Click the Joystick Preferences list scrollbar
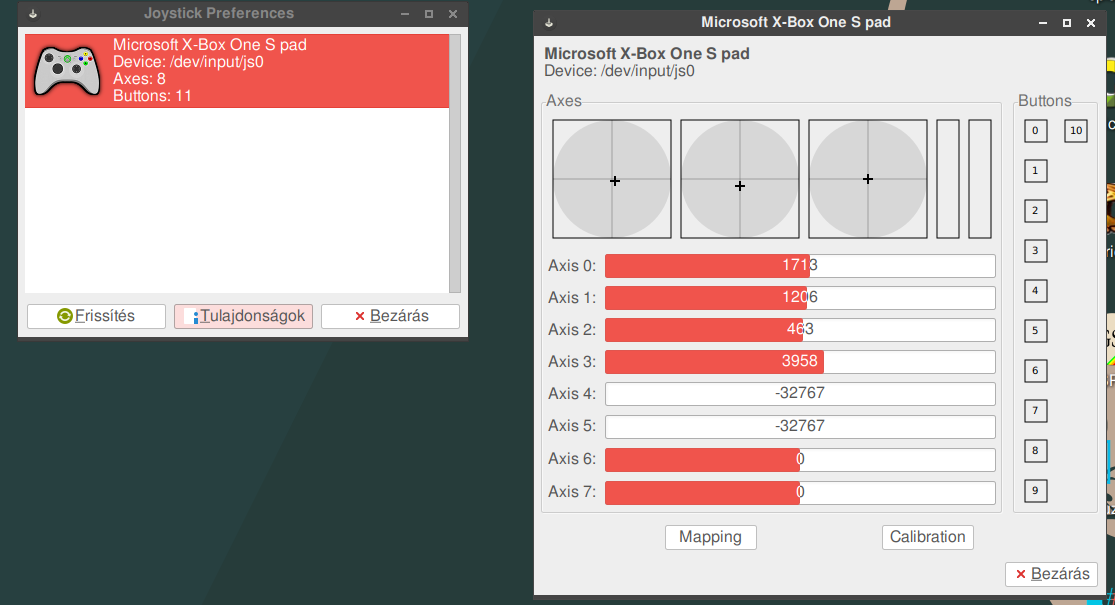 pyautogui.click(x=455, y=164)
